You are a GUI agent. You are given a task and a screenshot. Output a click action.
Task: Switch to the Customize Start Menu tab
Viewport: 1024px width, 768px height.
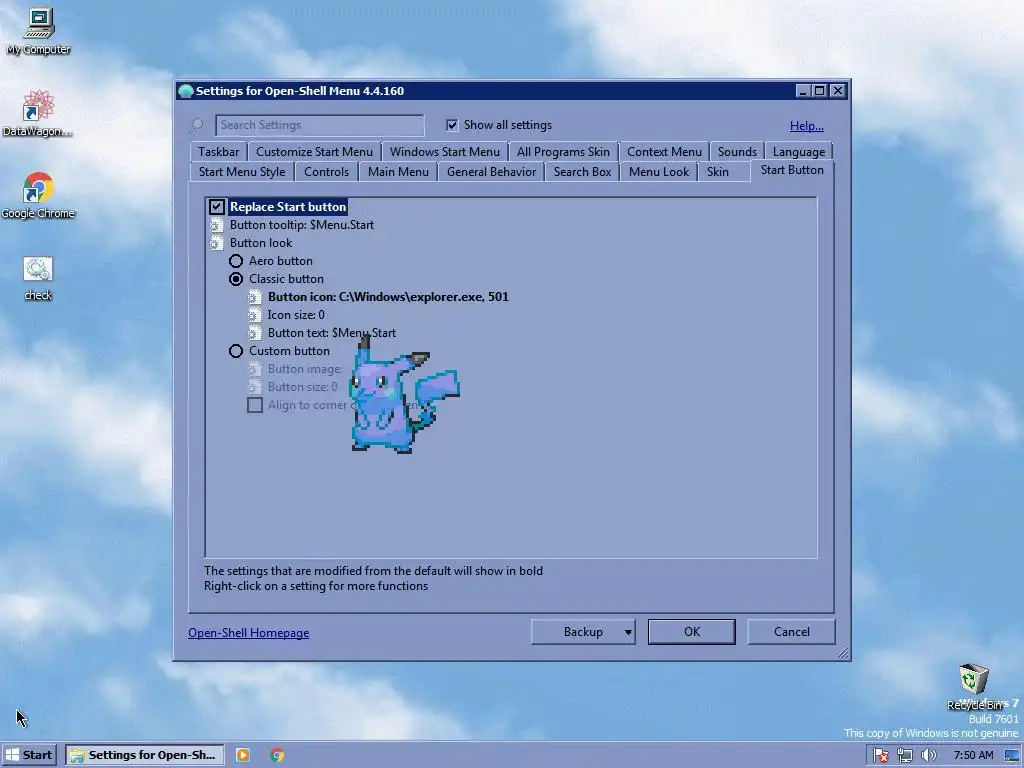click(x=314, y=152)
